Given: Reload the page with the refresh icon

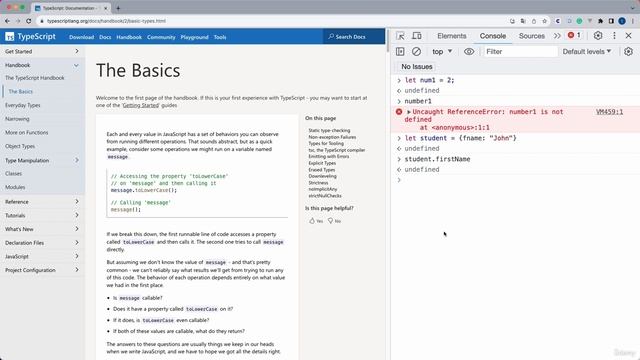Looking at the screenshot, I should 29,21.
